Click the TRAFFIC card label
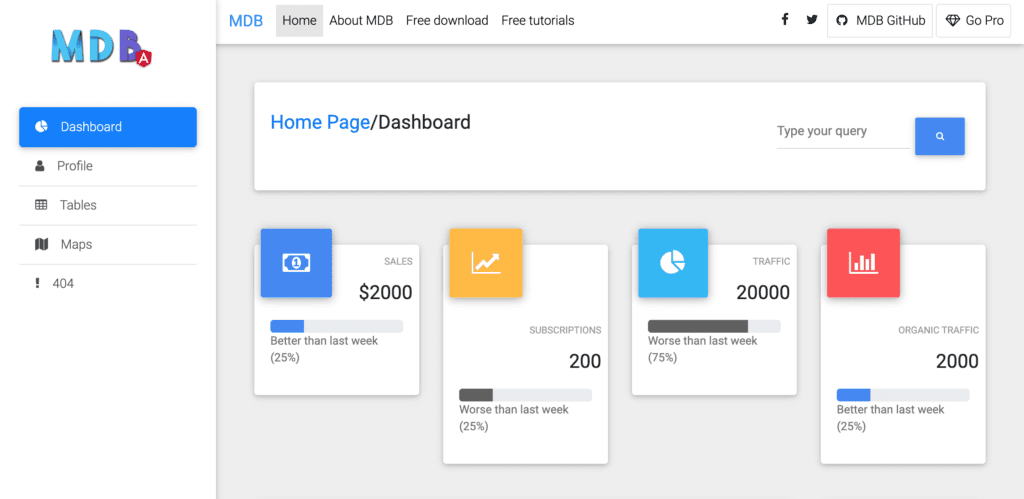Image resolution: width=1024 pixels, height=499 pixels. 771,261
